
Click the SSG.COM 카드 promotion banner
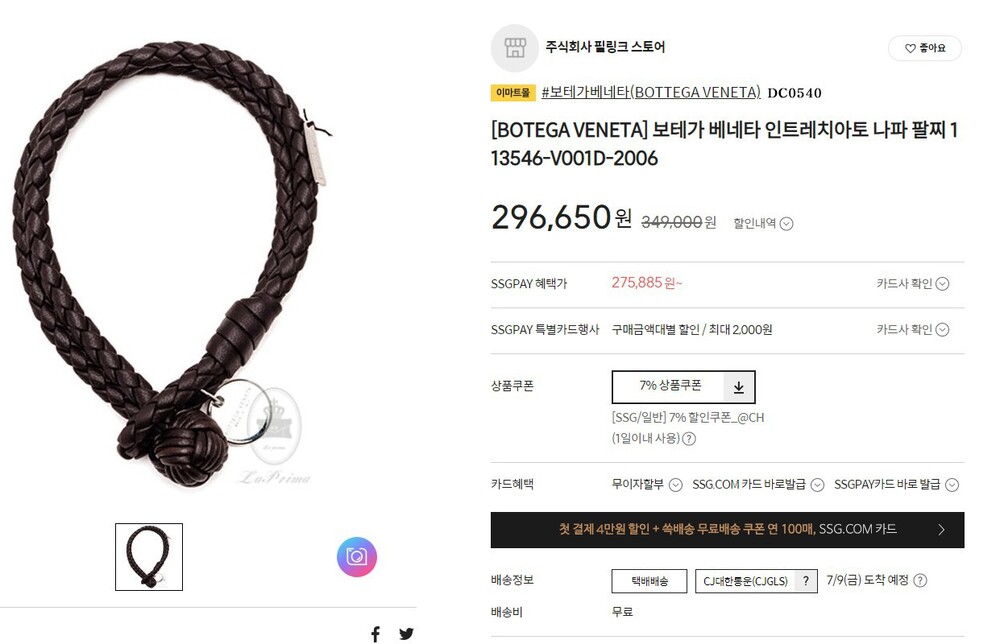(x=727, y=529)
